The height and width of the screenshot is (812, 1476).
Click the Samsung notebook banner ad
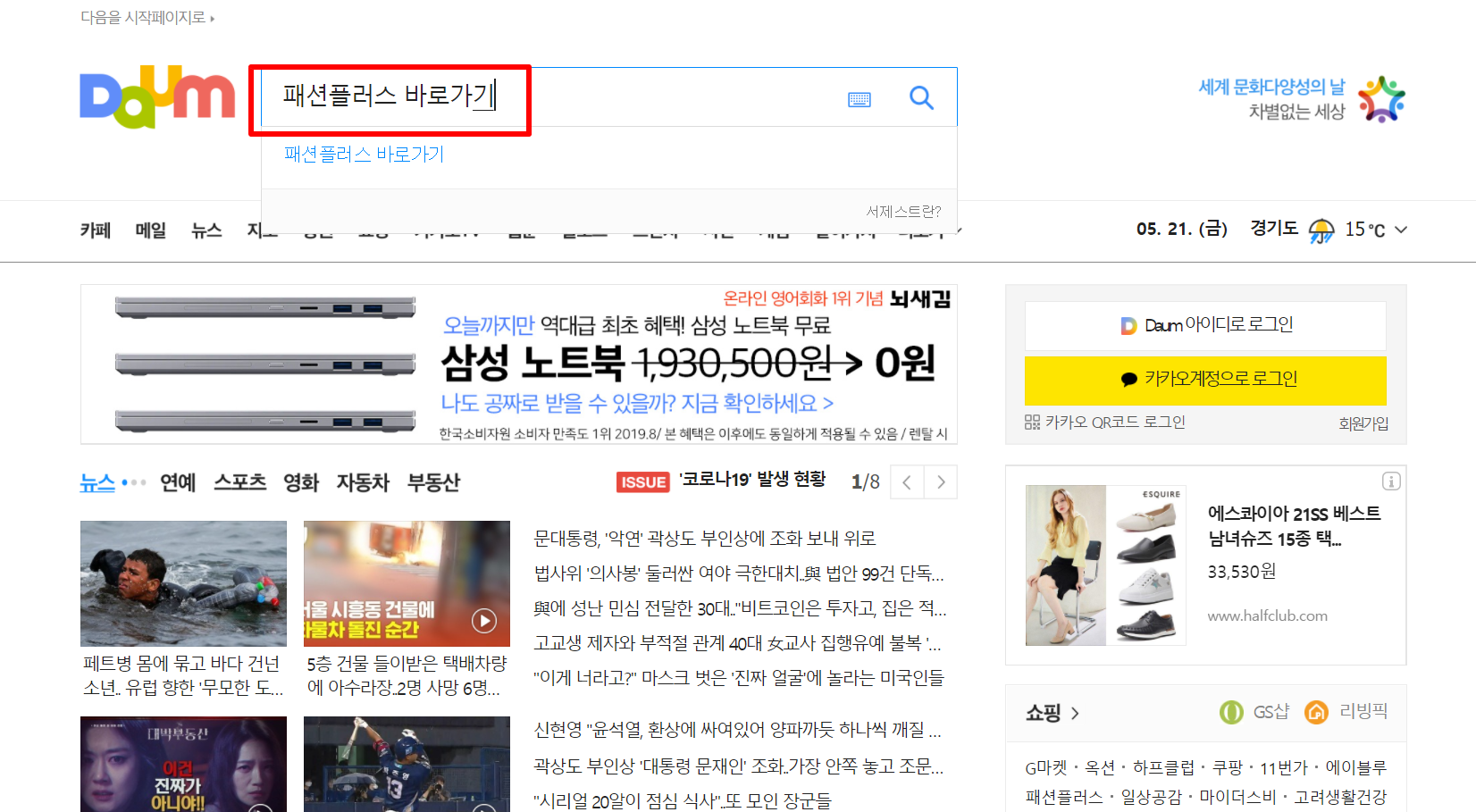pos(519,364)
